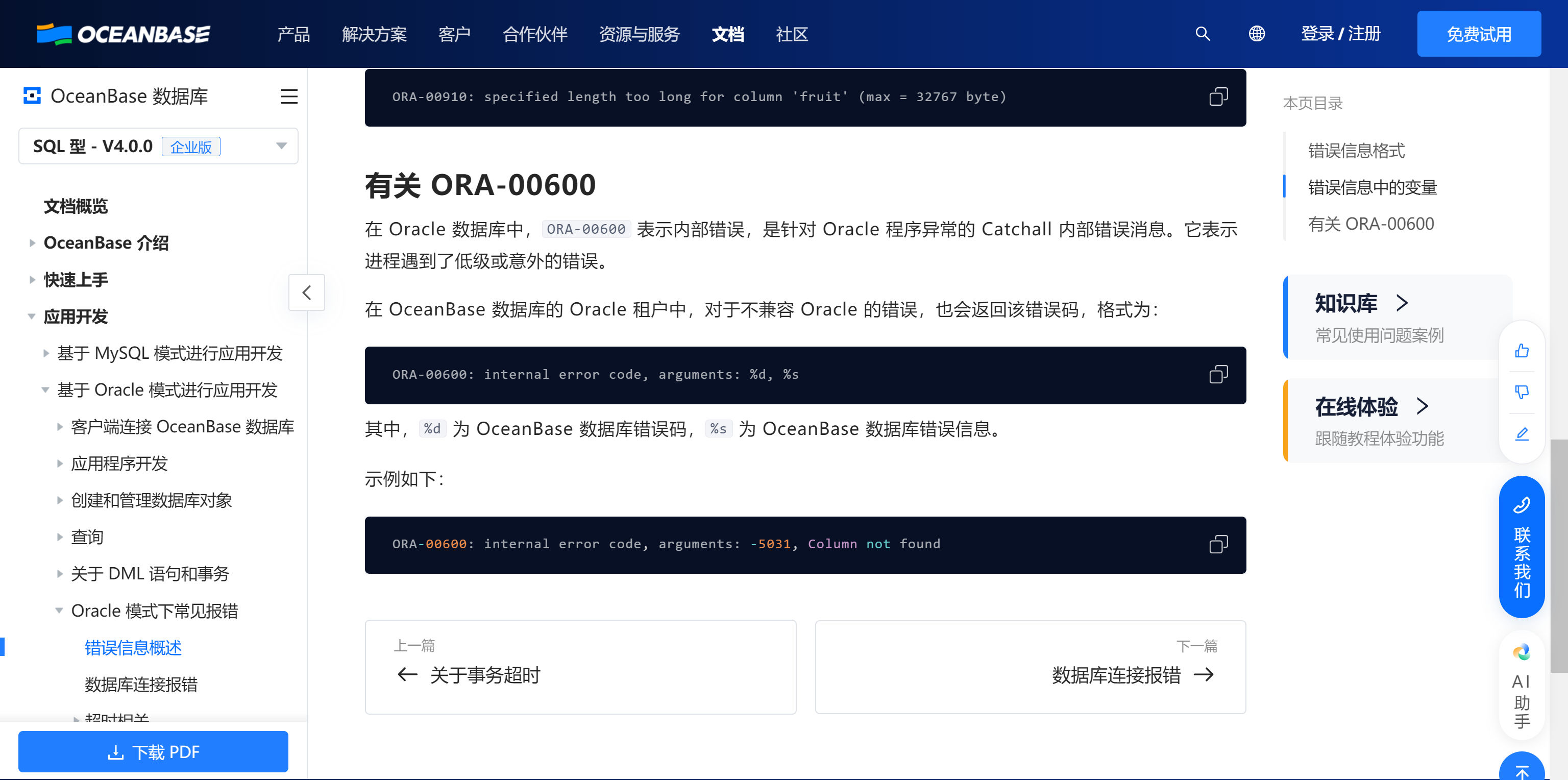1568x780 pixels.
Task: Expand the 快速上手 tree node
Action: click(32, 280)
